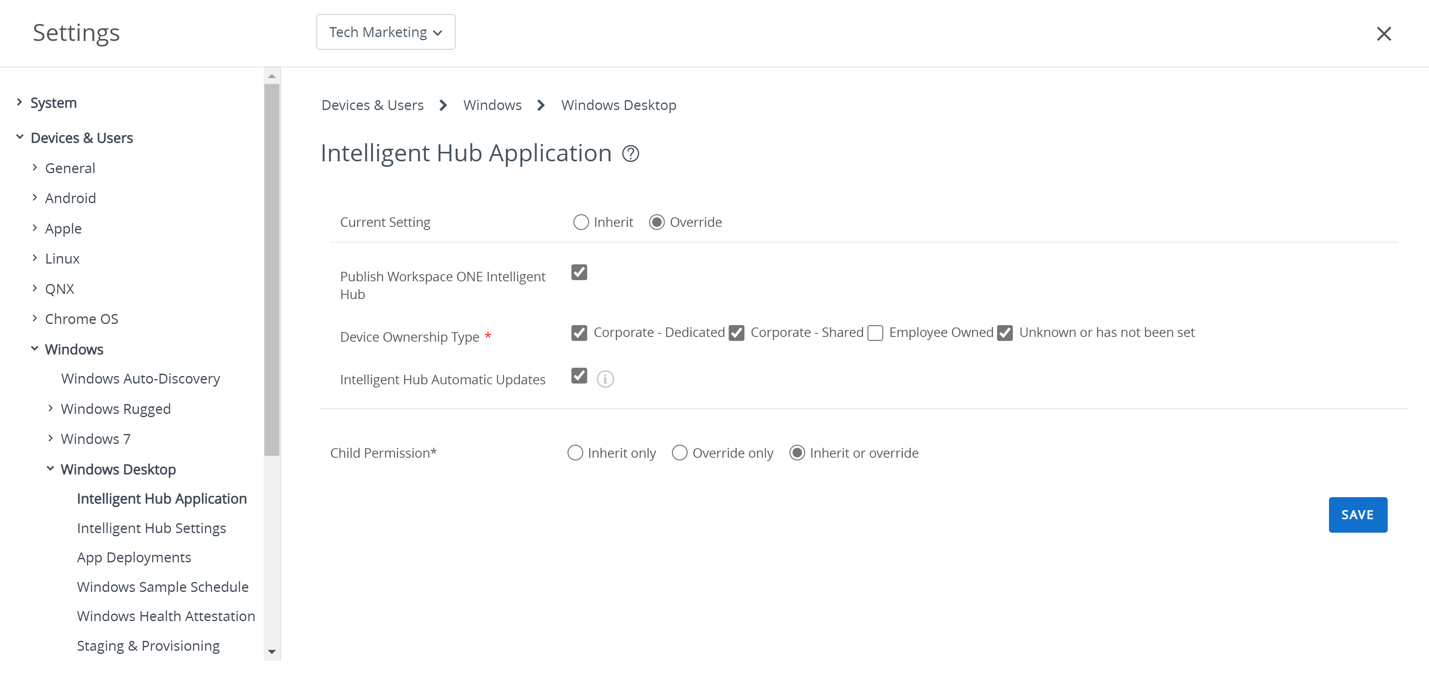
Task: Expand the System section
Action: (20, 102)
